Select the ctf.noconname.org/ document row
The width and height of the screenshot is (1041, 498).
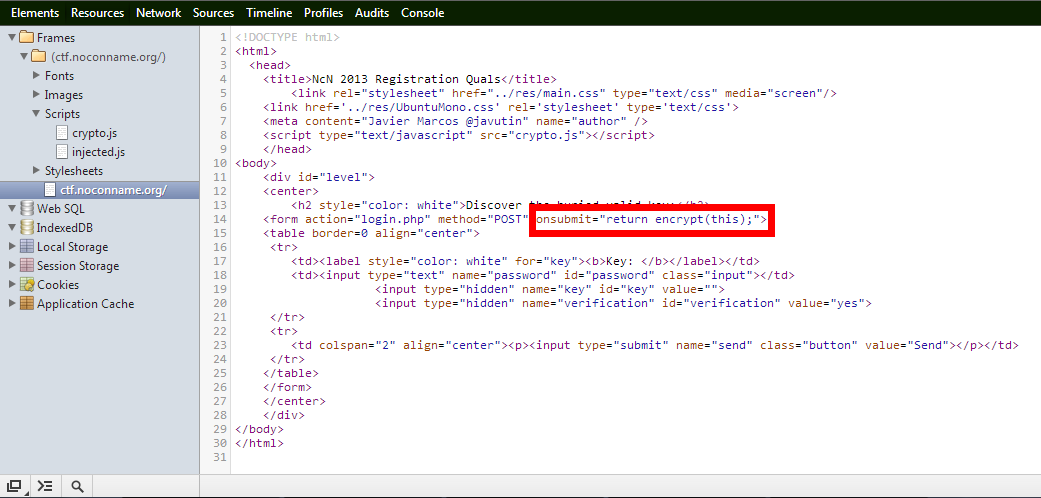100,190
